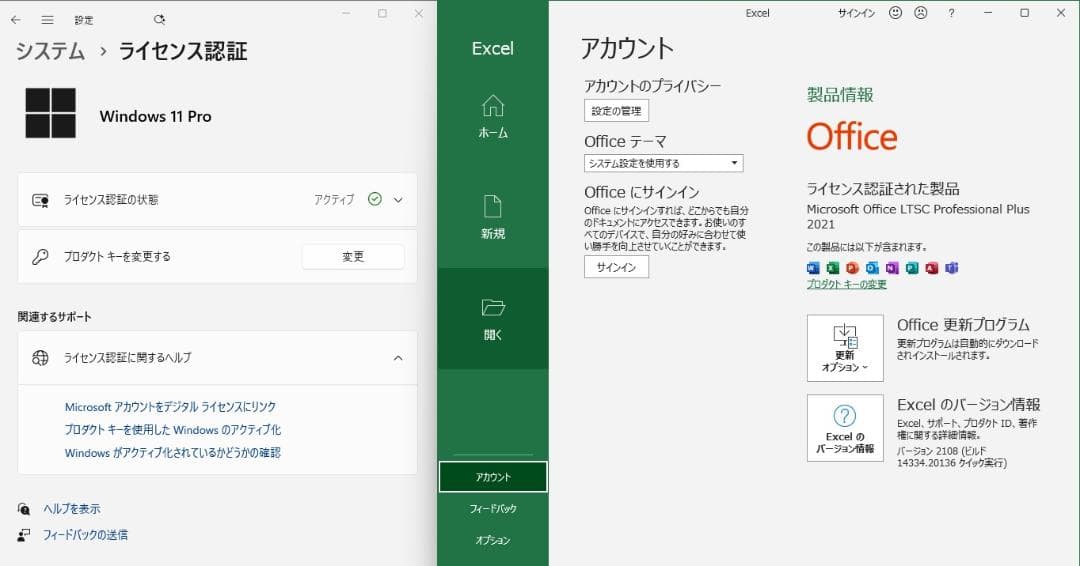Click the ヘルプを表示 link
This screenshot has height=566, width=1080.
pyautogui.click(x=72, y=509)
